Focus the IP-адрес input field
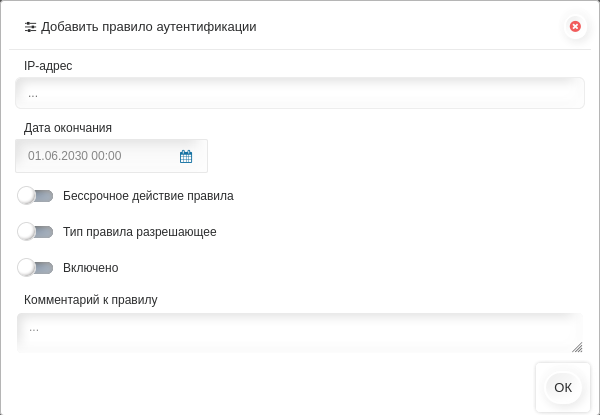Viewport: 600px width, 415px height. tap(300, 93)
